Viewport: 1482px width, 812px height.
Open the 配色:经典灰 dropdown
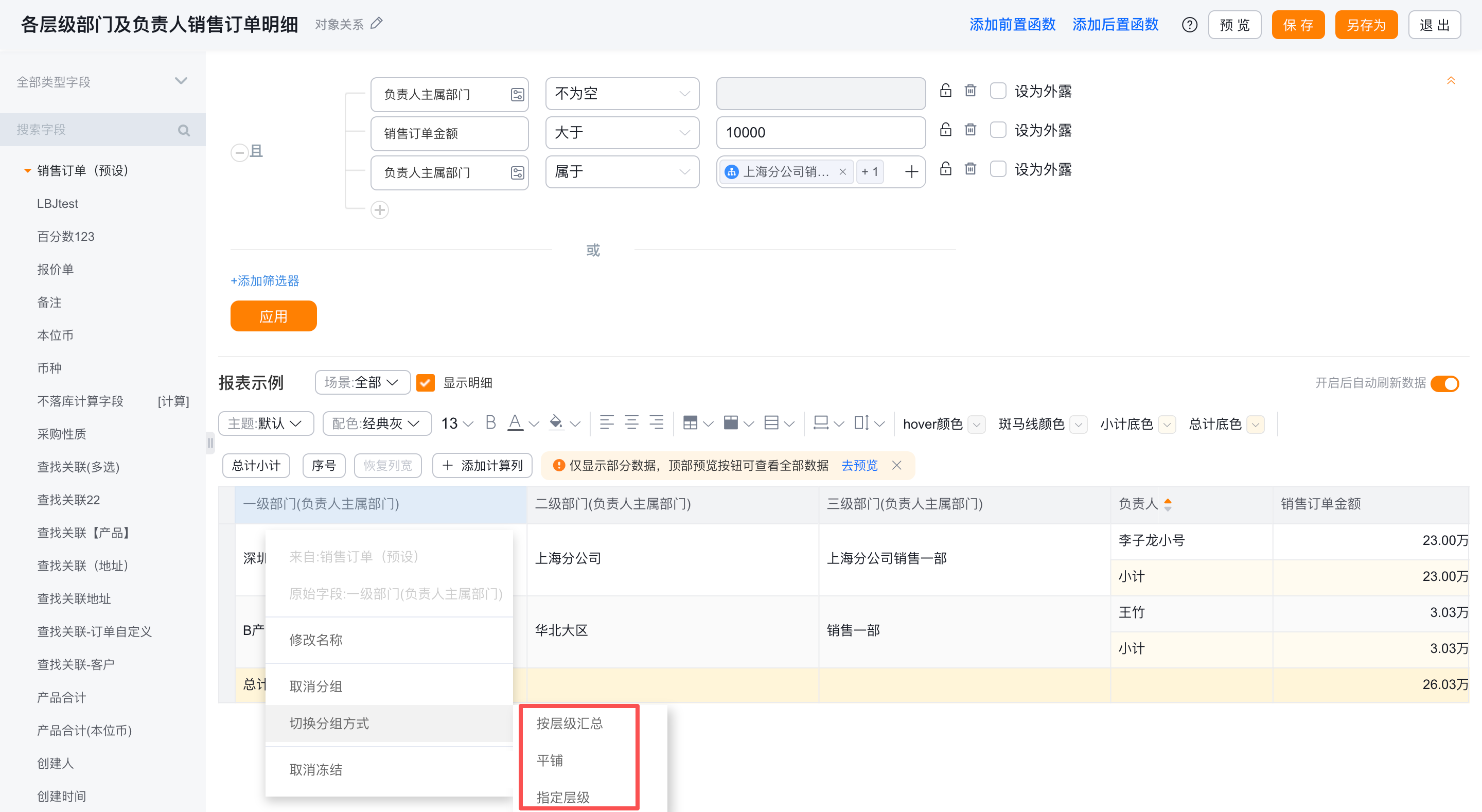pyautogui.click(x=377, y=423)
